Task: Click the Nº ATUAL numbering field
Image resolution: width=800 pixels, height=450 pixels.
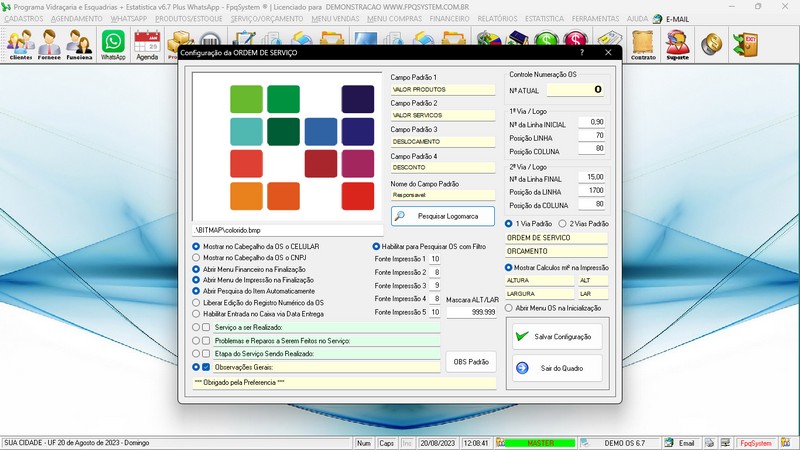Action: pos(575,90)
